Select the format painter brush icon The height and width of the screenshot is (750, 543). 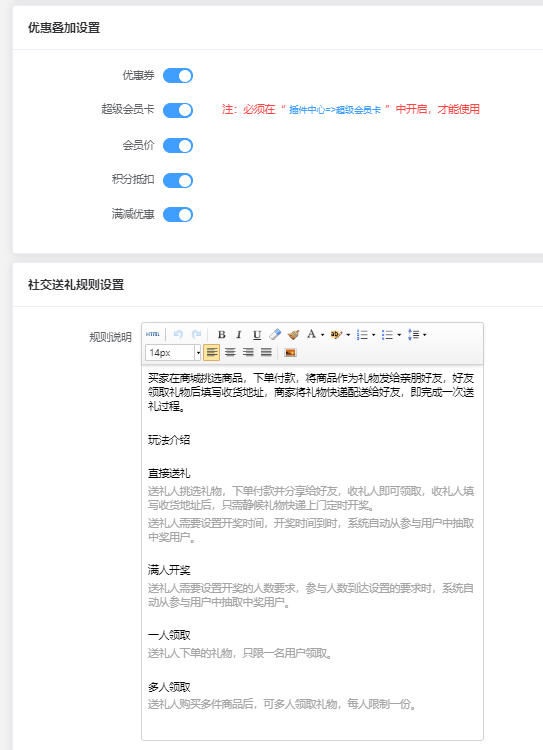tap(293, 334)
